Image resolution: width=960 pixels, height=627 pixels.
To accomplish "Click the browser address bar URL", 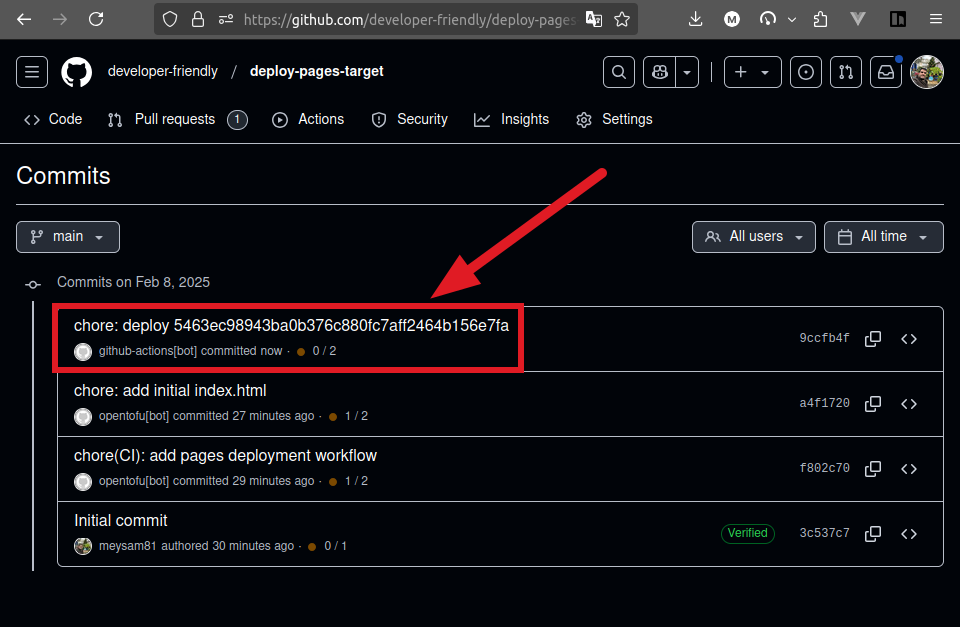I will click(x=410, y=19).
